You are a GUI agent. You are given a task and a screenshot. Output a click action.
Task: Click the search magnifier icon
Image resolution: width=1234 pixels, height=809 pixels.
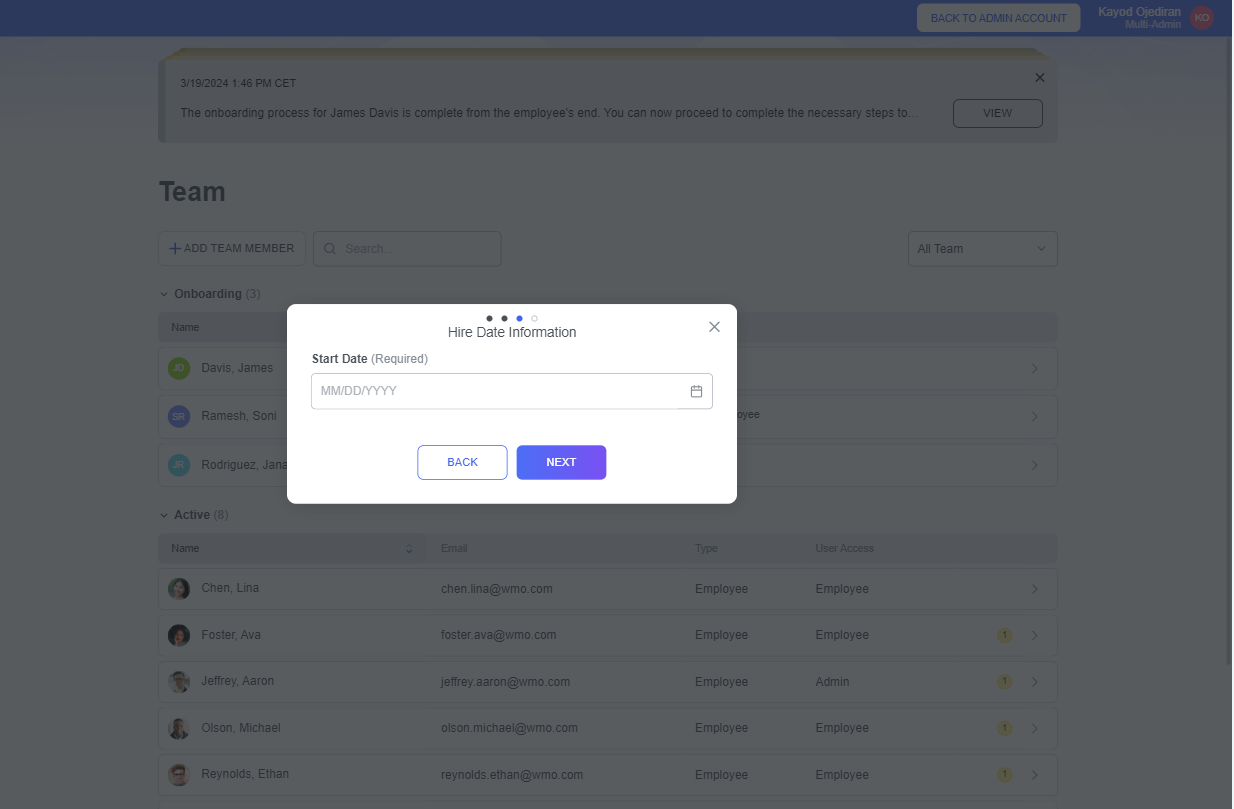point(331,249)
